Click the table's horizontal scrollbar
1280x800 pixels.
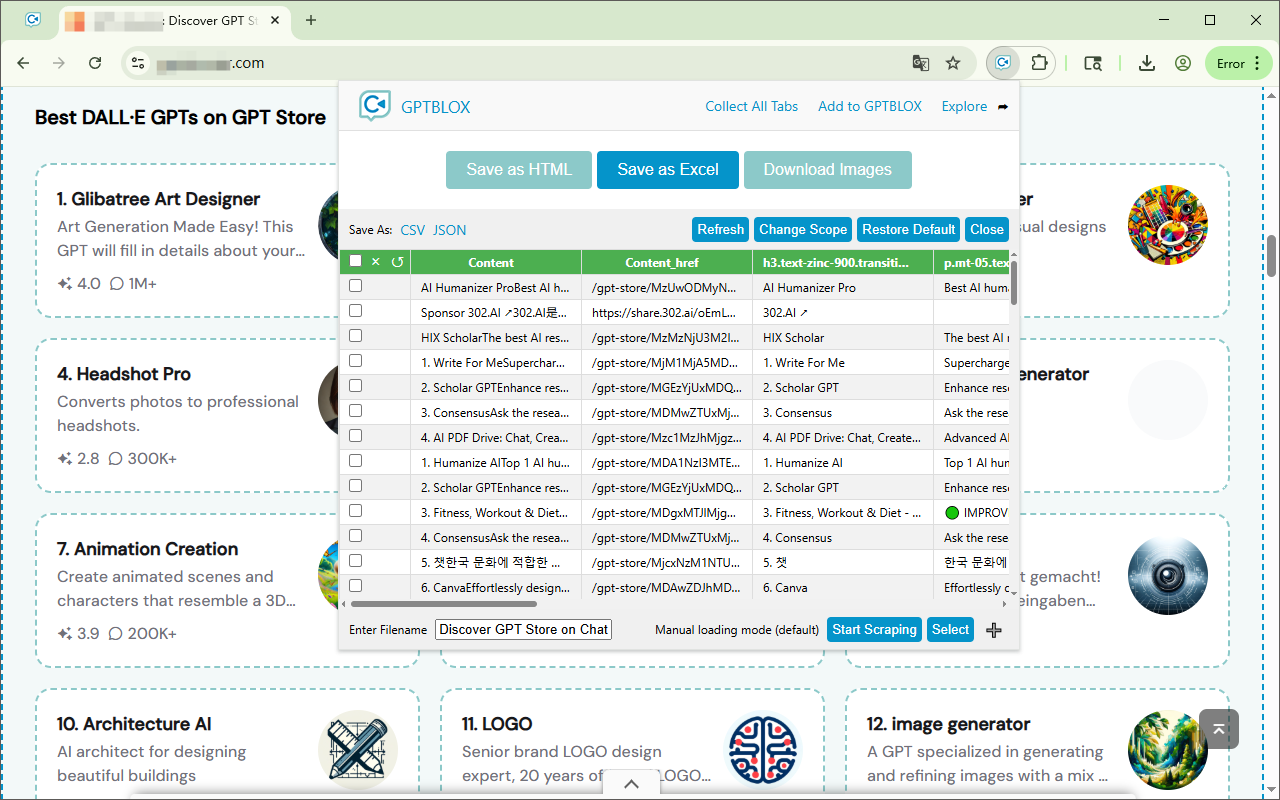[x=444, y=604]
